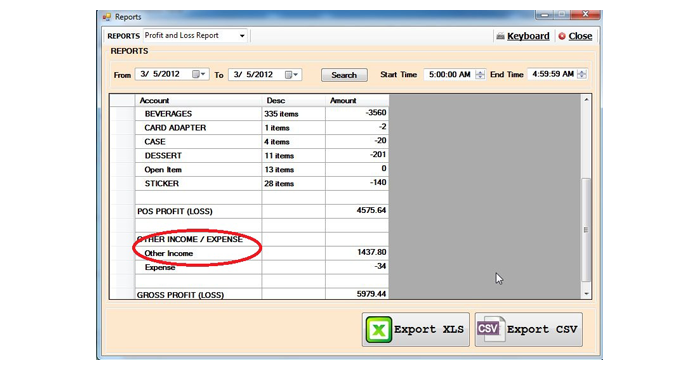Click the Start Time input field

450,75
